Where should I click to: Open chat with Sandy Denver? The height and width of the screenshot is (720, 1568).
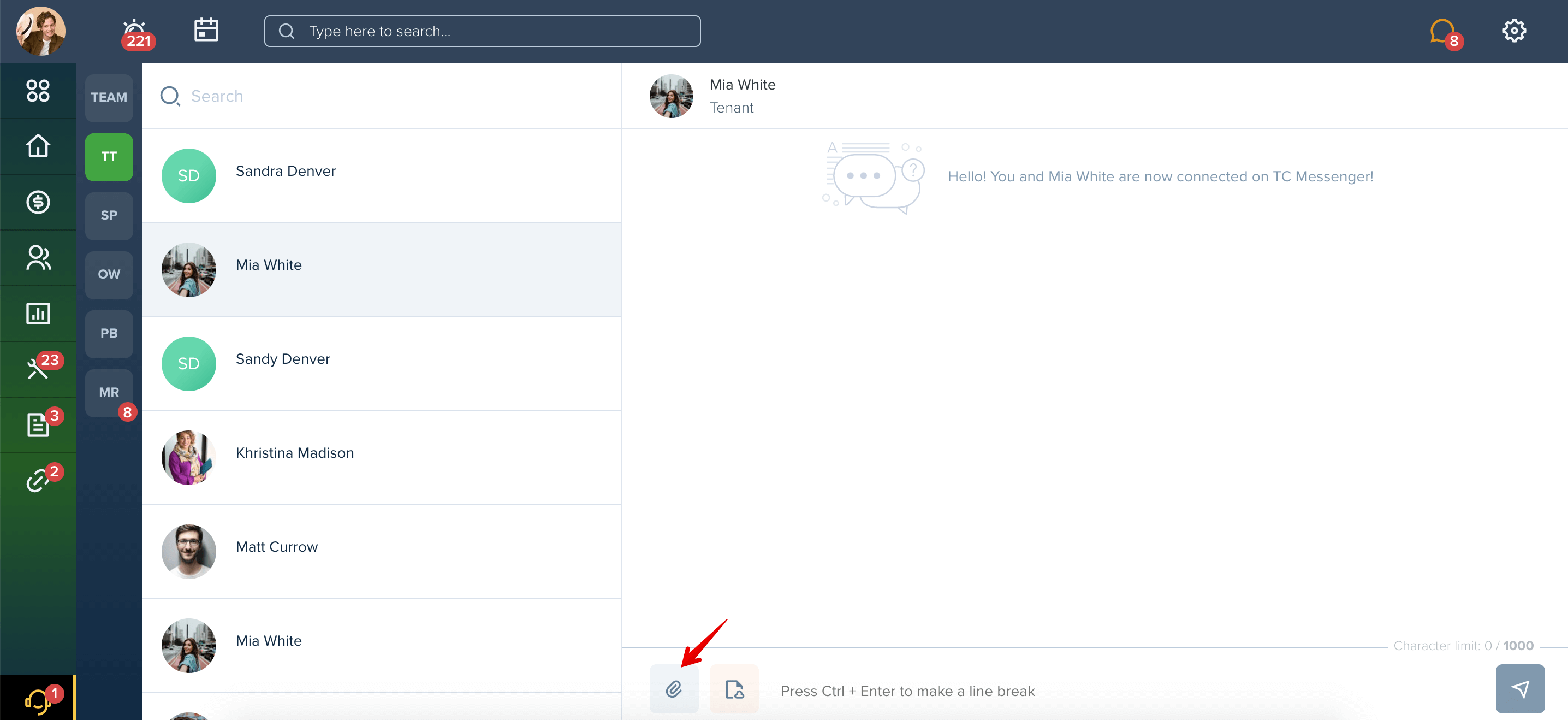(382, 364)
